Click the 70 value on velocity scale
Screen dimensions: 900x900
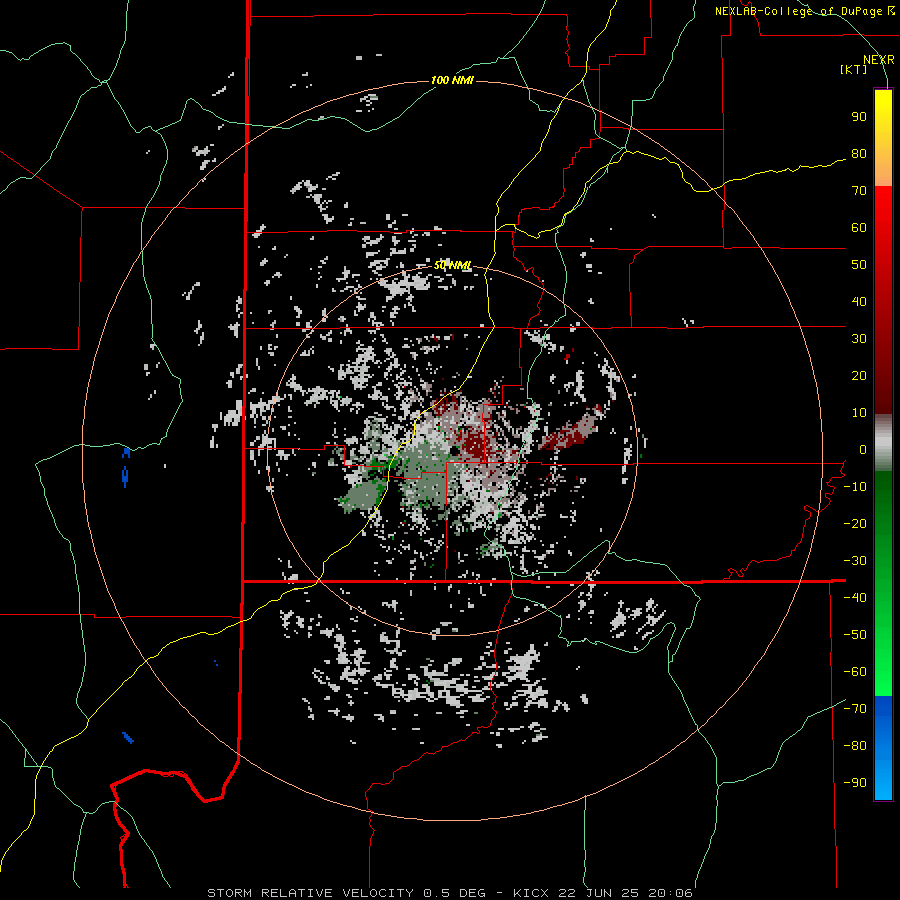click(859, 191)
